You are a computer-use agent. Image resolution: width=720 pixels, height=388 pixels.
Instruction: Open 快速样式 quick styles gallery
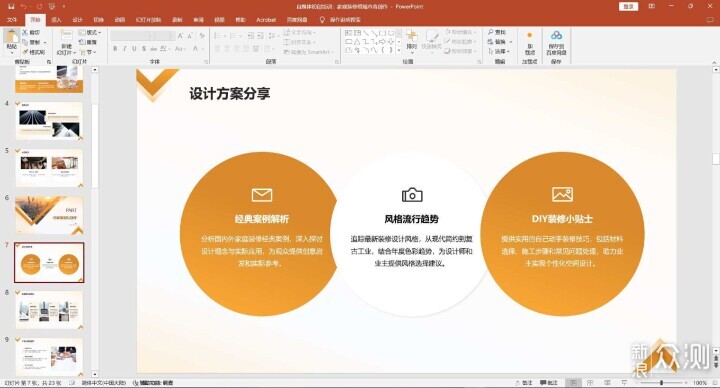(x=431, y=40)
